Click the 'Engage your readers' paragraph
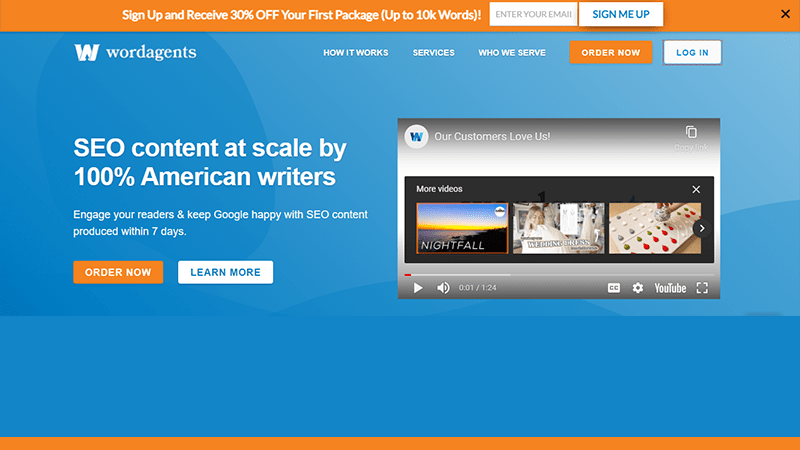Viewport: 800px width, 450px height. pos(220,222)
